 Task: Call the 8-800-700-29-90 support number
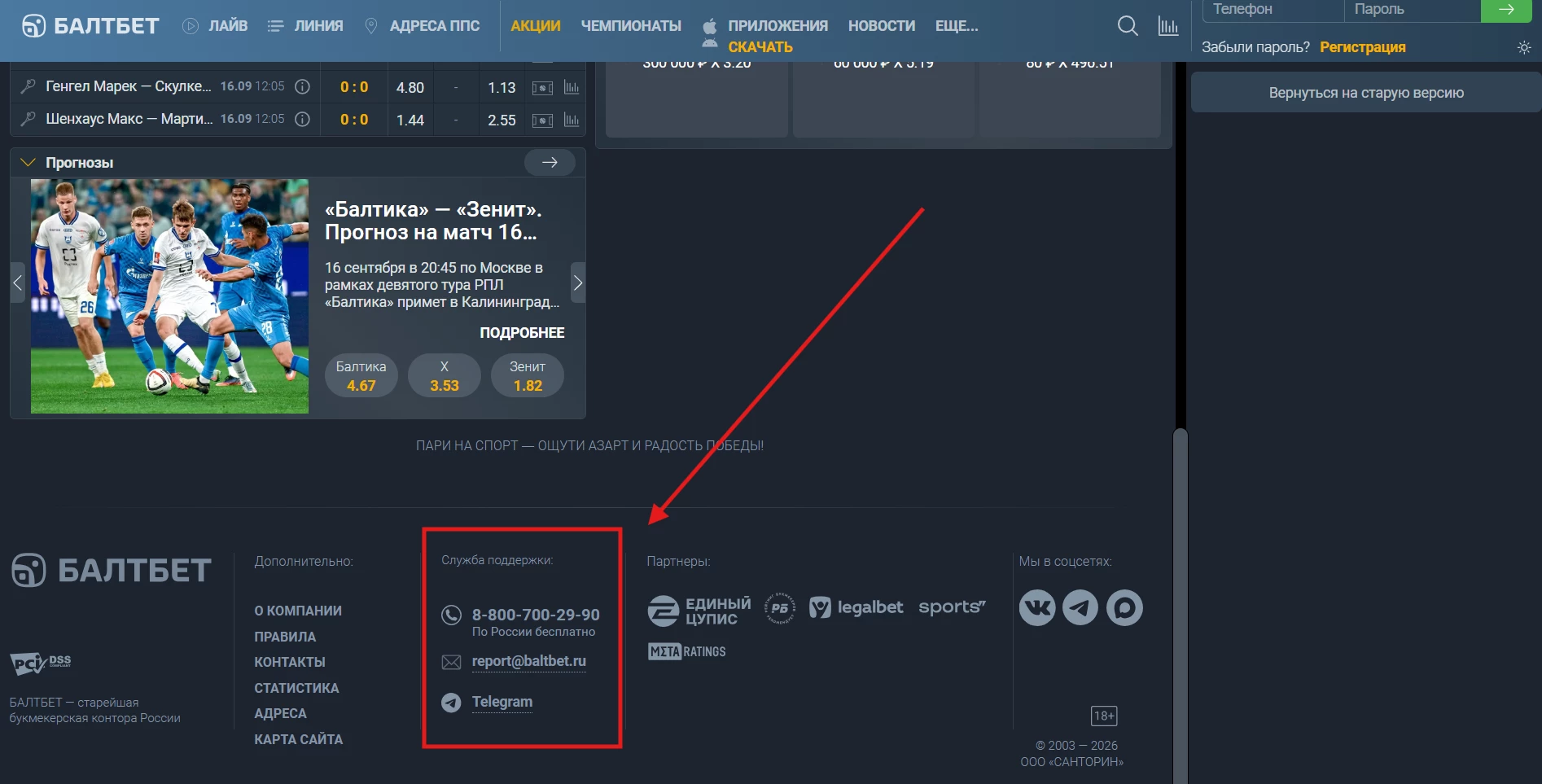point(536,615)
